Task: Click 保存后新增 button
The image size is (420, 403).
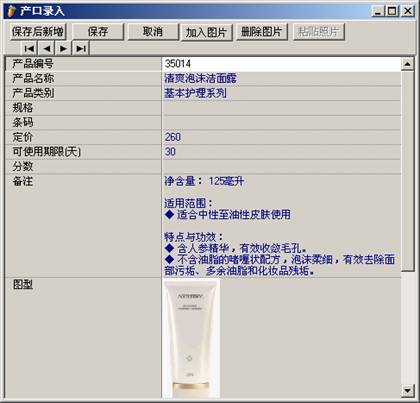Action: click(38, 32)
